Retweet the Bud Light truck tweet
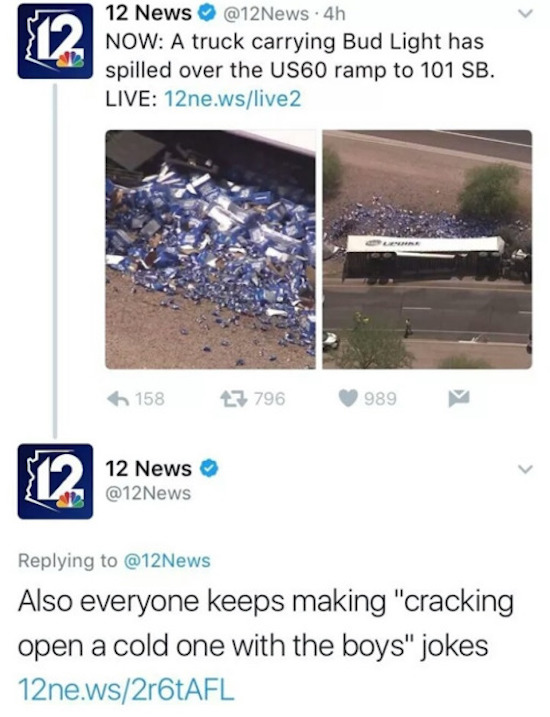 coord(234,399)
